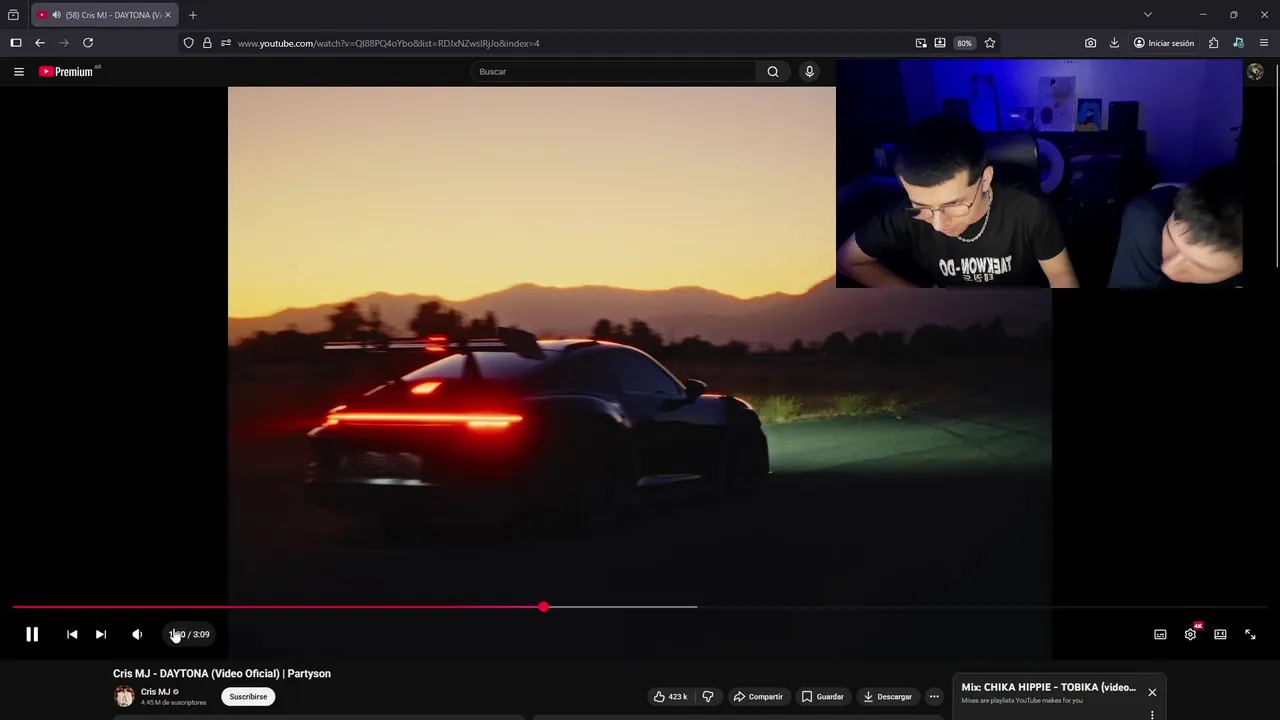Start voice search with the microphone icon

tap(809, 71)
